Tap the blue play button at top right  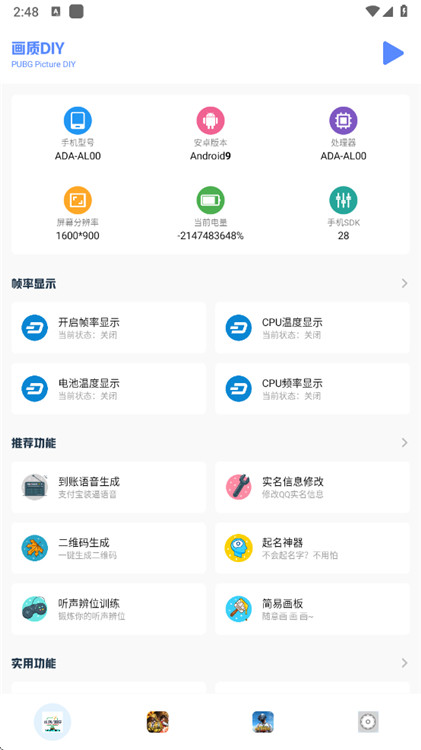pyautogui.click(x=393, y=53)
